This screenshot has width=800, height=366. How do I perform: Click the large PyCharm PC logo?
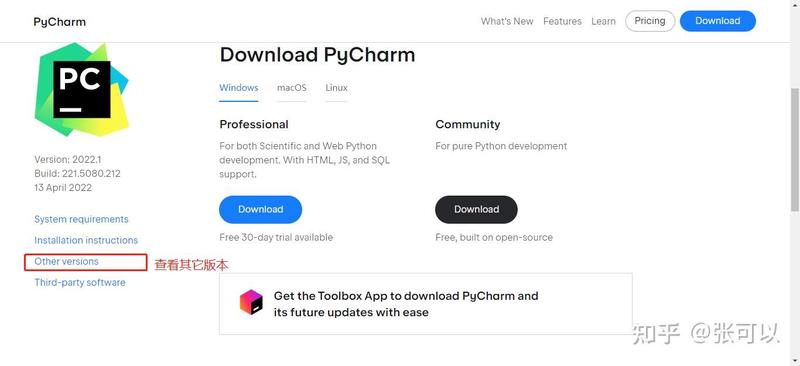coord(82,89)
